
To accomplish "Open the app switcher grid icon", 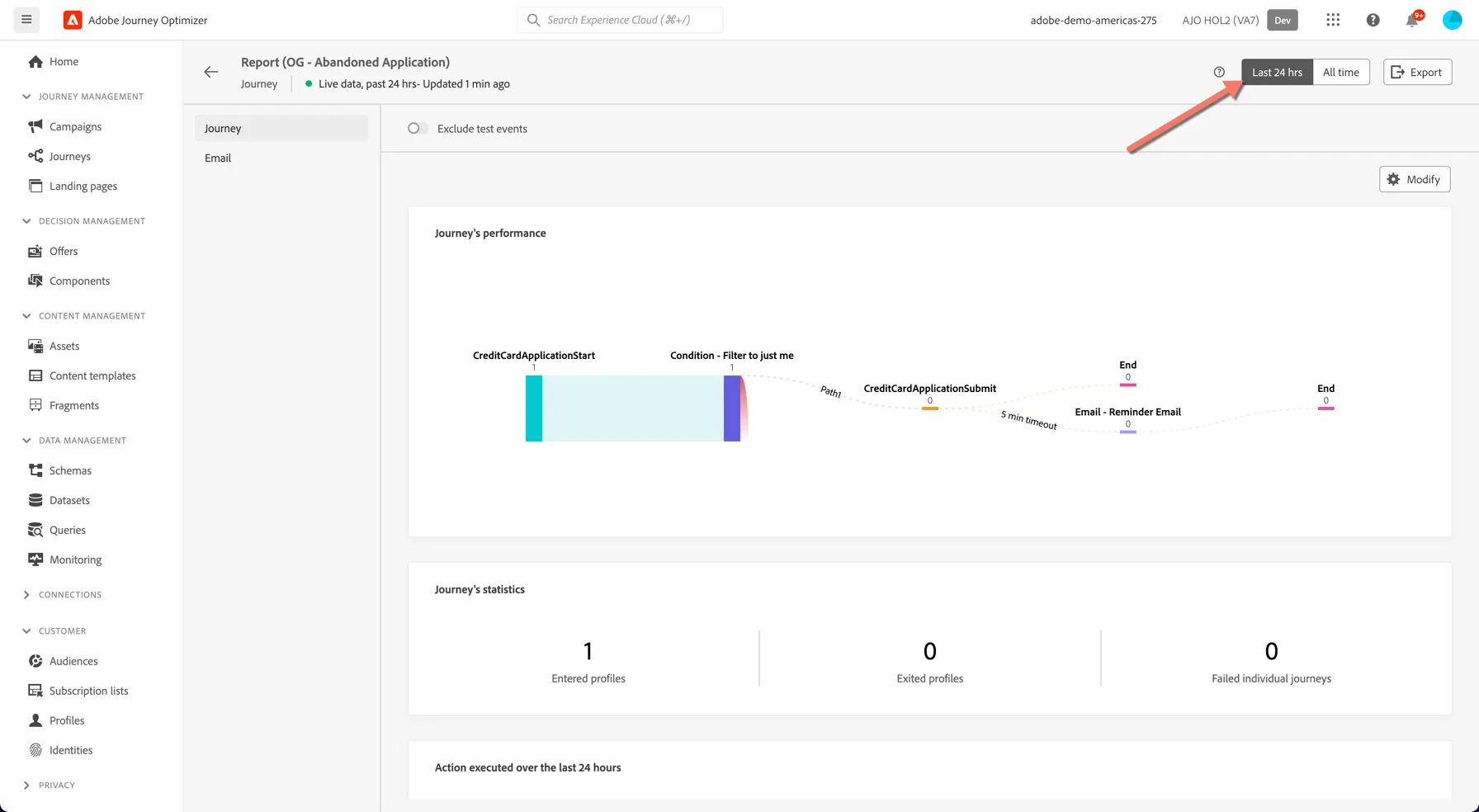I will (x=1333, y=20).
